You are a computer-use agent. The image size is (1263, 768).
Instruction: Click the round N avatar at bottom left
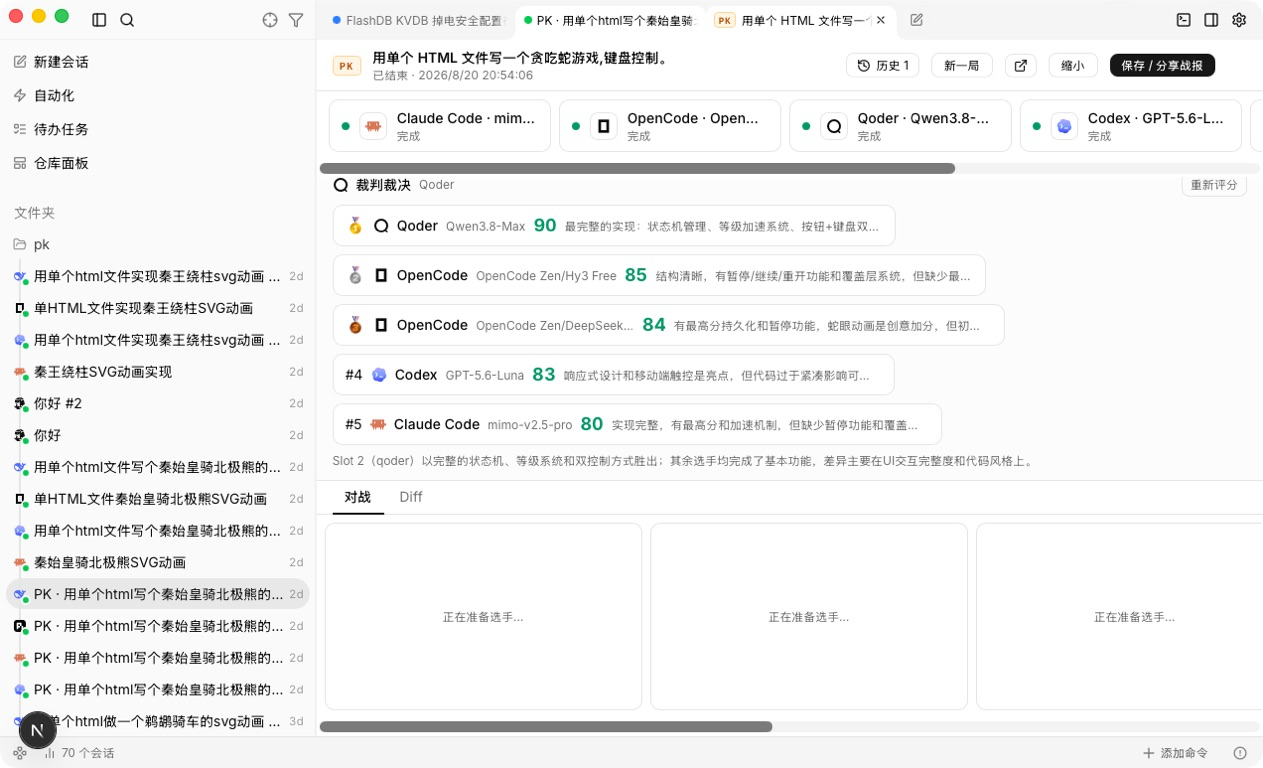pos(37,731)
